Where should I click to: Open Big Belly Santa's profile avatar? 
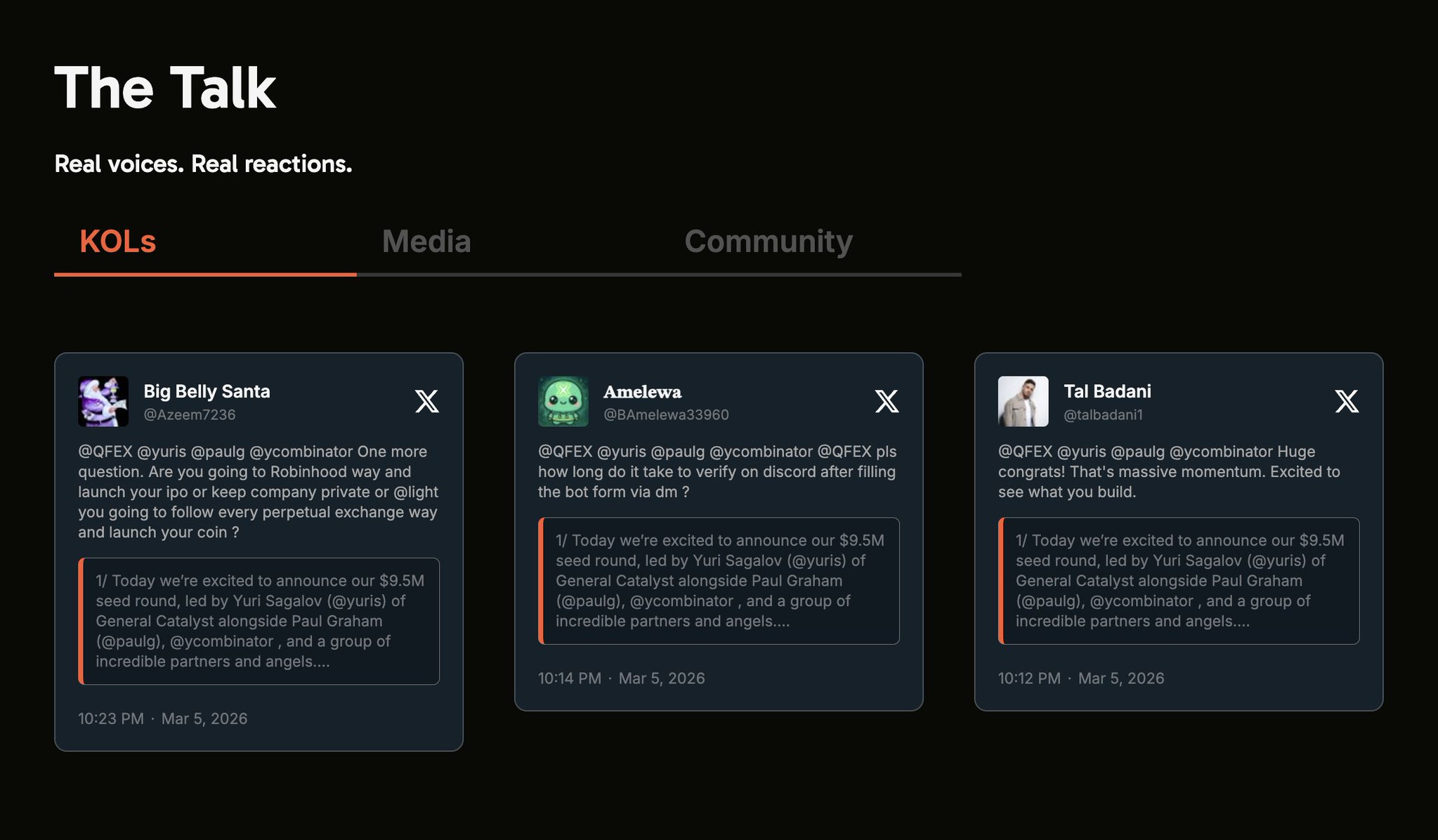103,401
